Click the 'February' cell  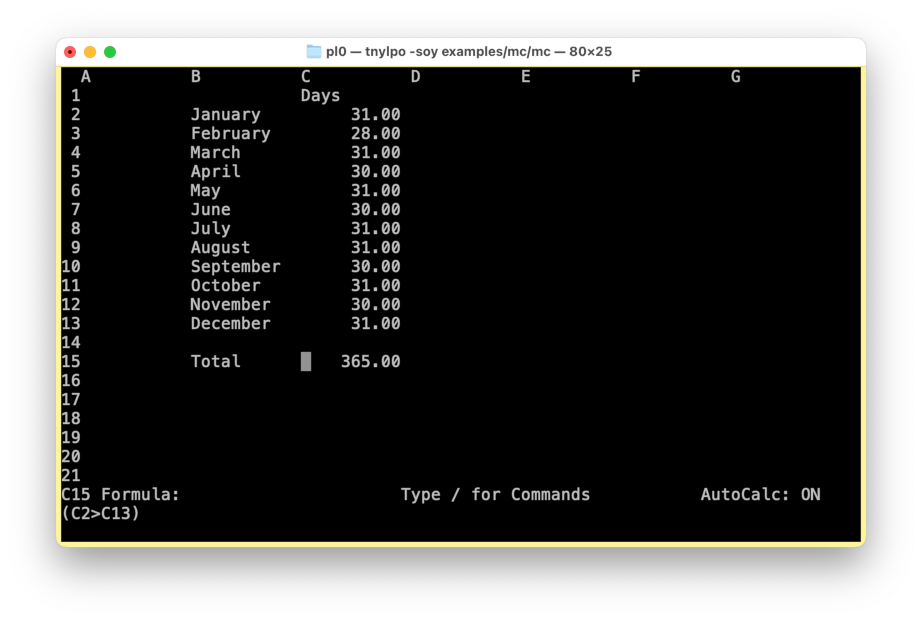pos(230,133)
